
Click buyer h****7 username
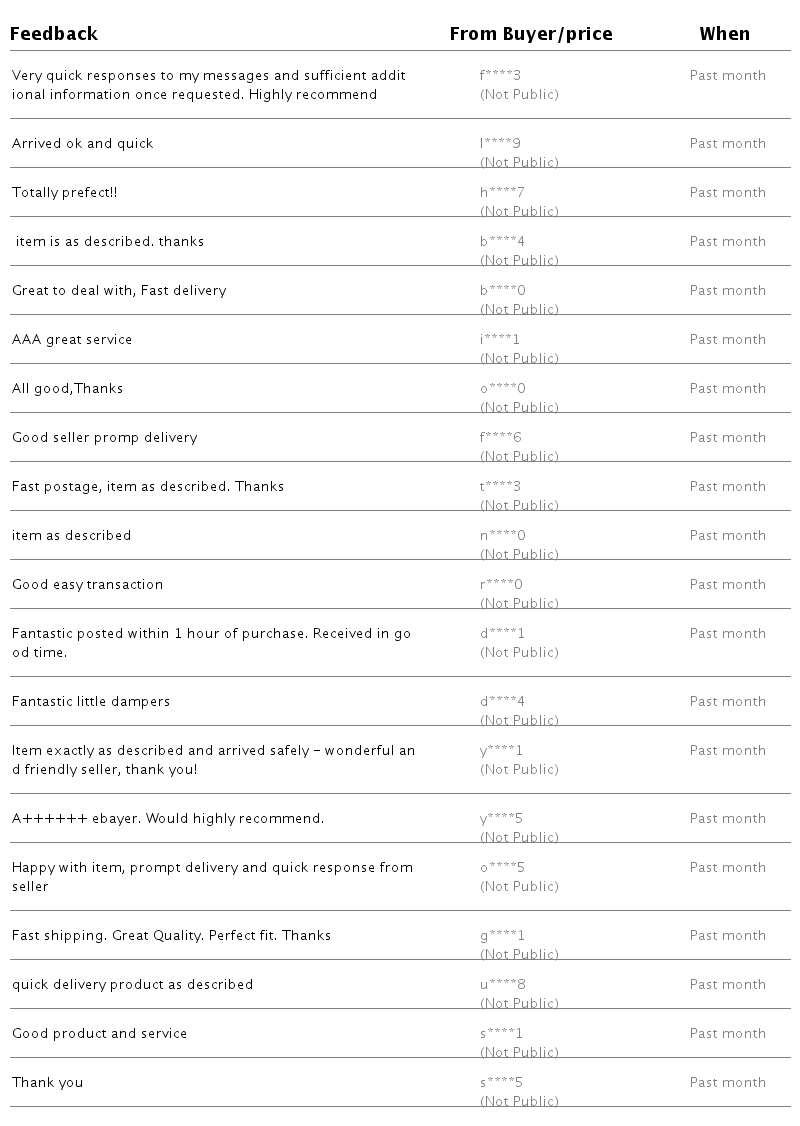pyautogui.click(x=501, y=192)
